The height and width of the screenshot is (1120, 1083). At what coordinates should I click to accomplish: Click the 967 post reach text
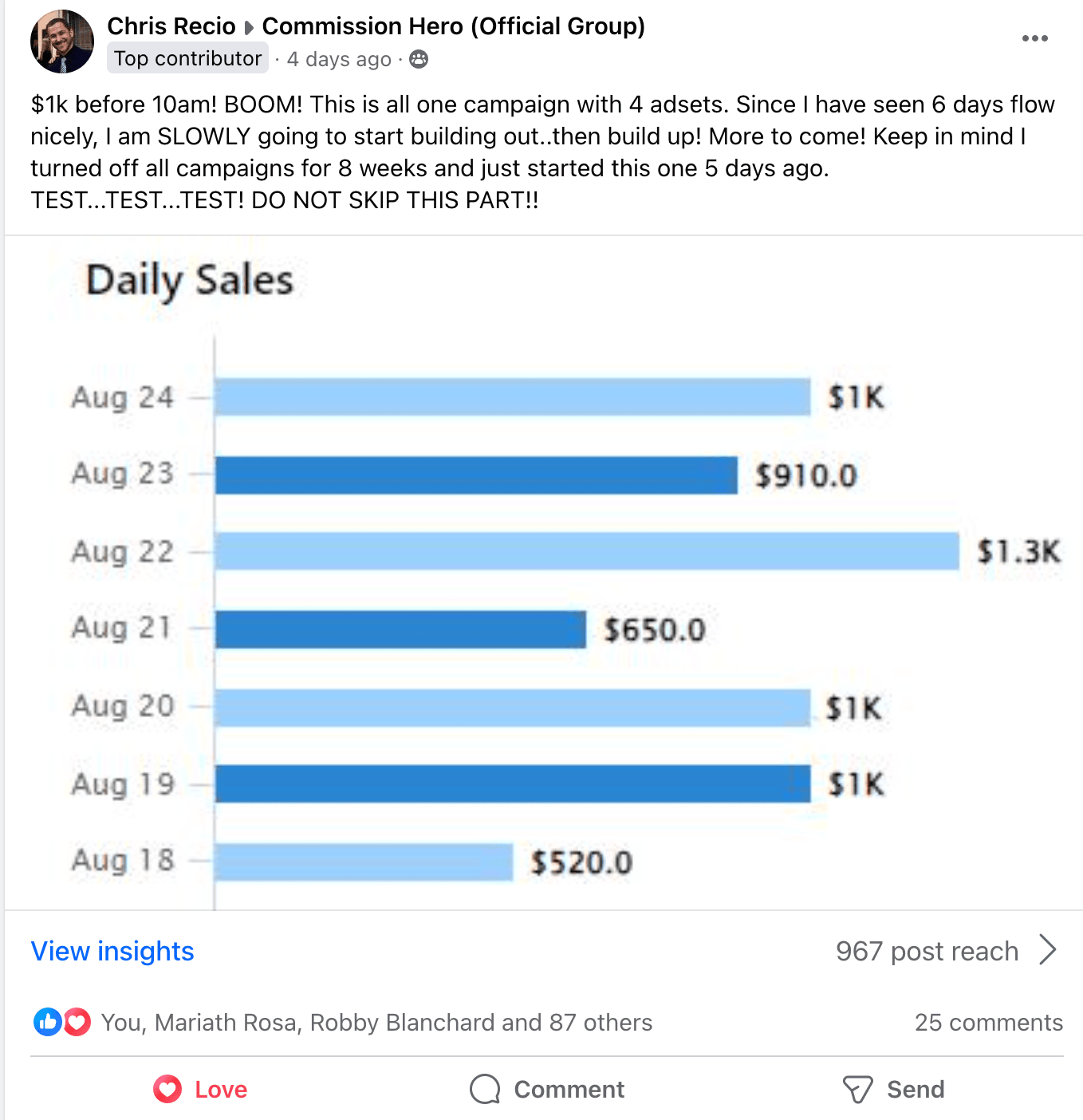pos(927,951)
